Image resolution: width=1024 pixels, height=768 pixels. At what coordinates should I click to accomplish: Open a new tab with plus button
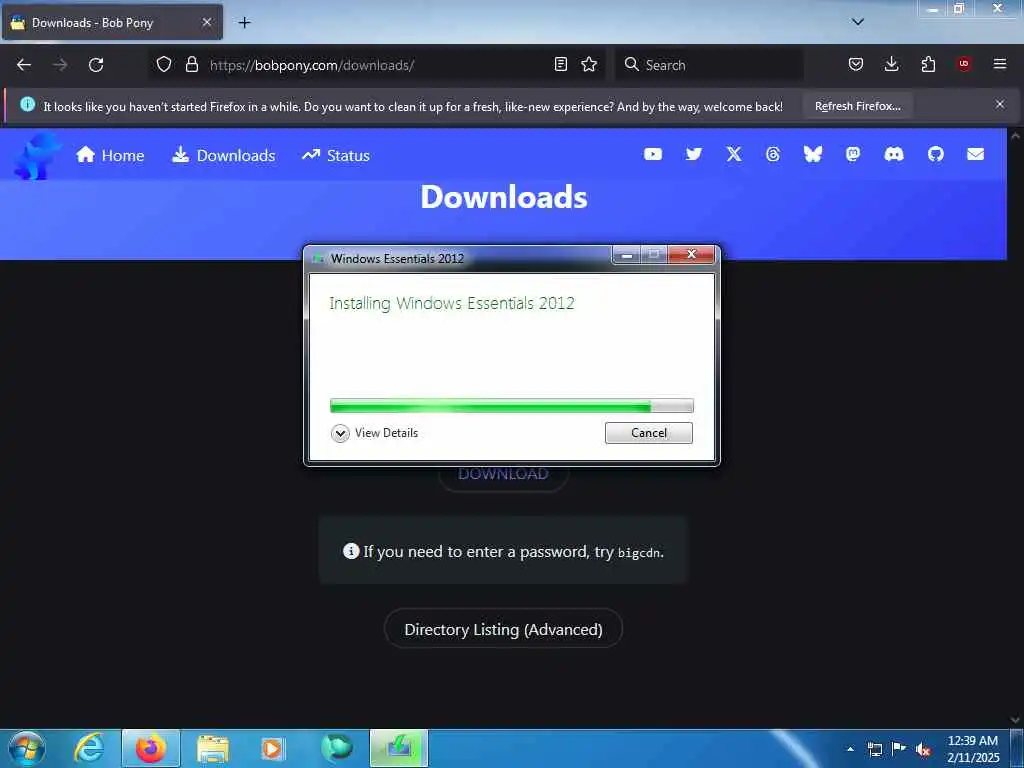click(x=244, y=23)
